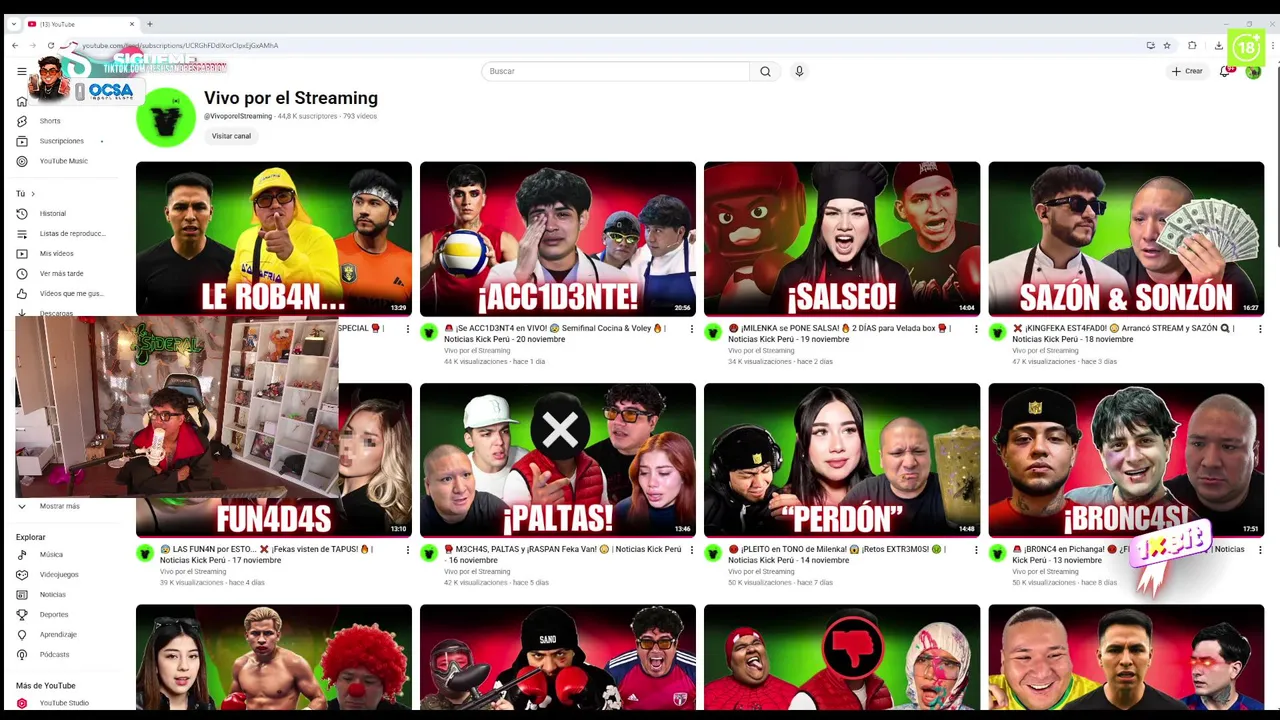Open the Shorts sidebar icon
Screen dimensions: 1280x720
pos(21,121)
